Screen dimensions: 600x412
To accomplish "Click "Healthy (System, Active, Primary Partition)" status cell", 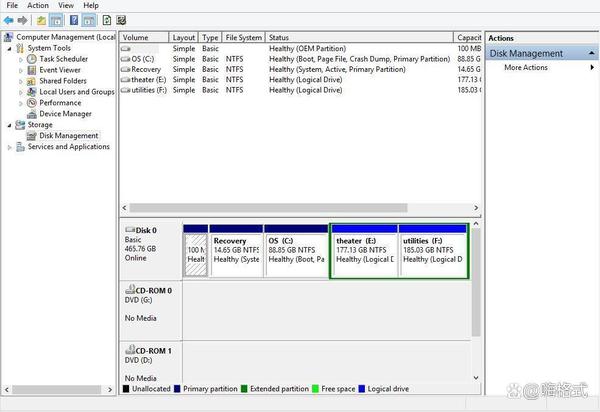I will point(337,70).
